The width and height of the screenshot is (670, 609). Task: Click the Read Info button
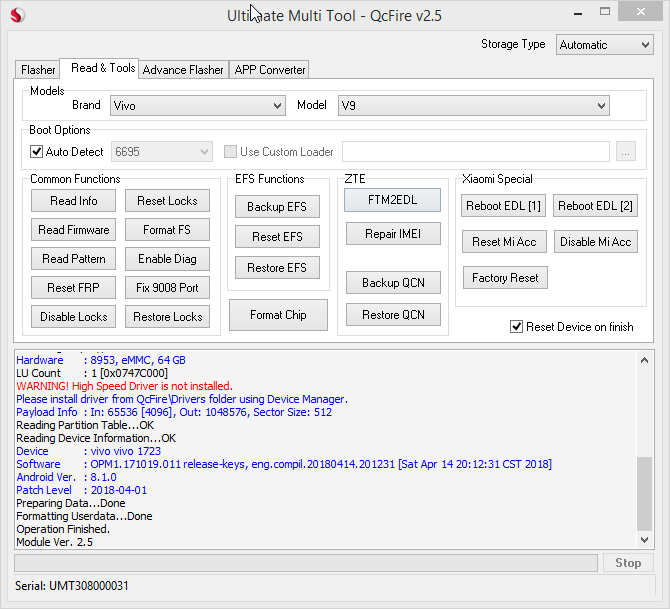tap(74, 201)
